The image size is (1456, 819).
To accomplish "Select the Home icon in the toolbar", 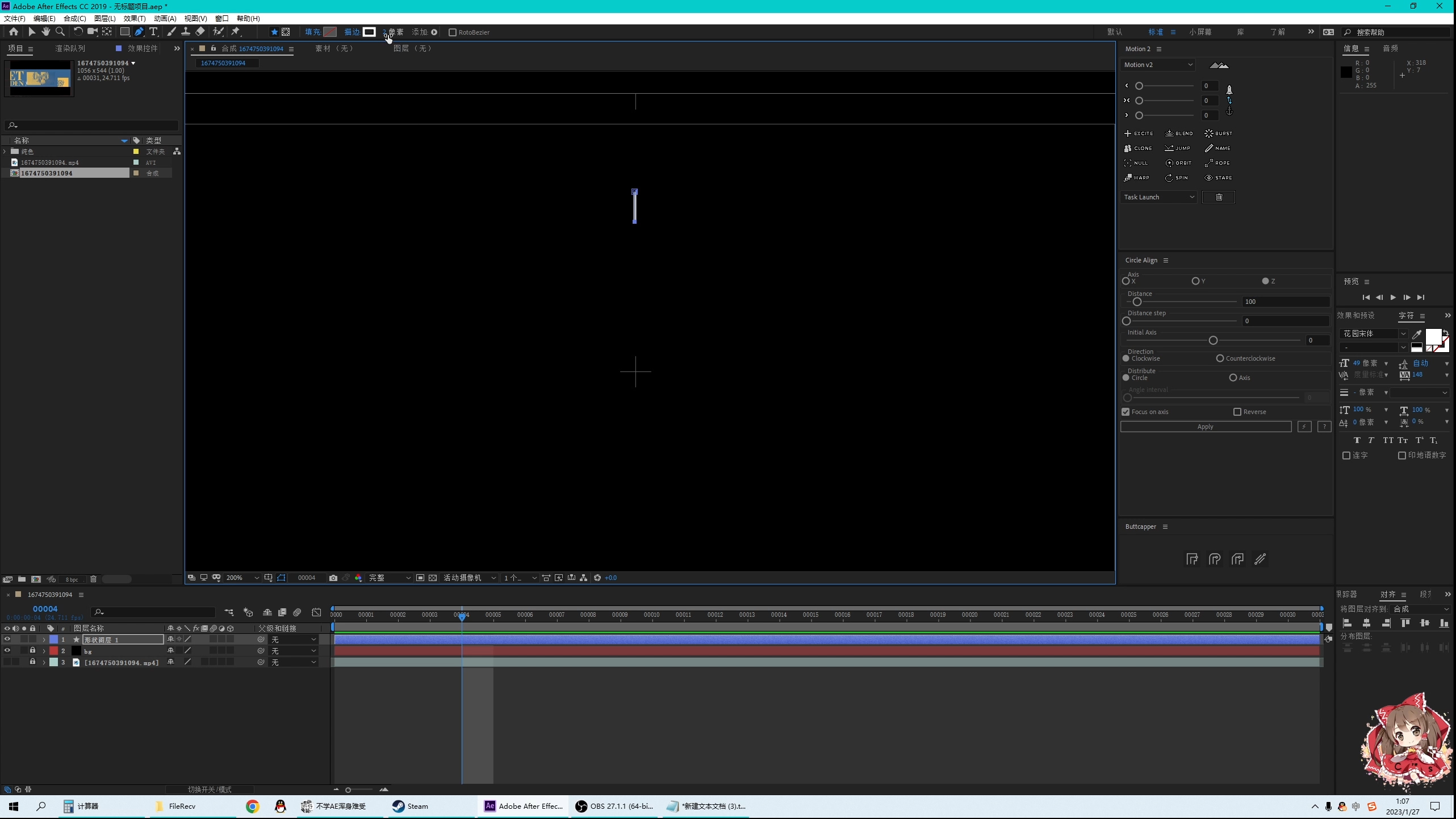I will tap(13, 32).
